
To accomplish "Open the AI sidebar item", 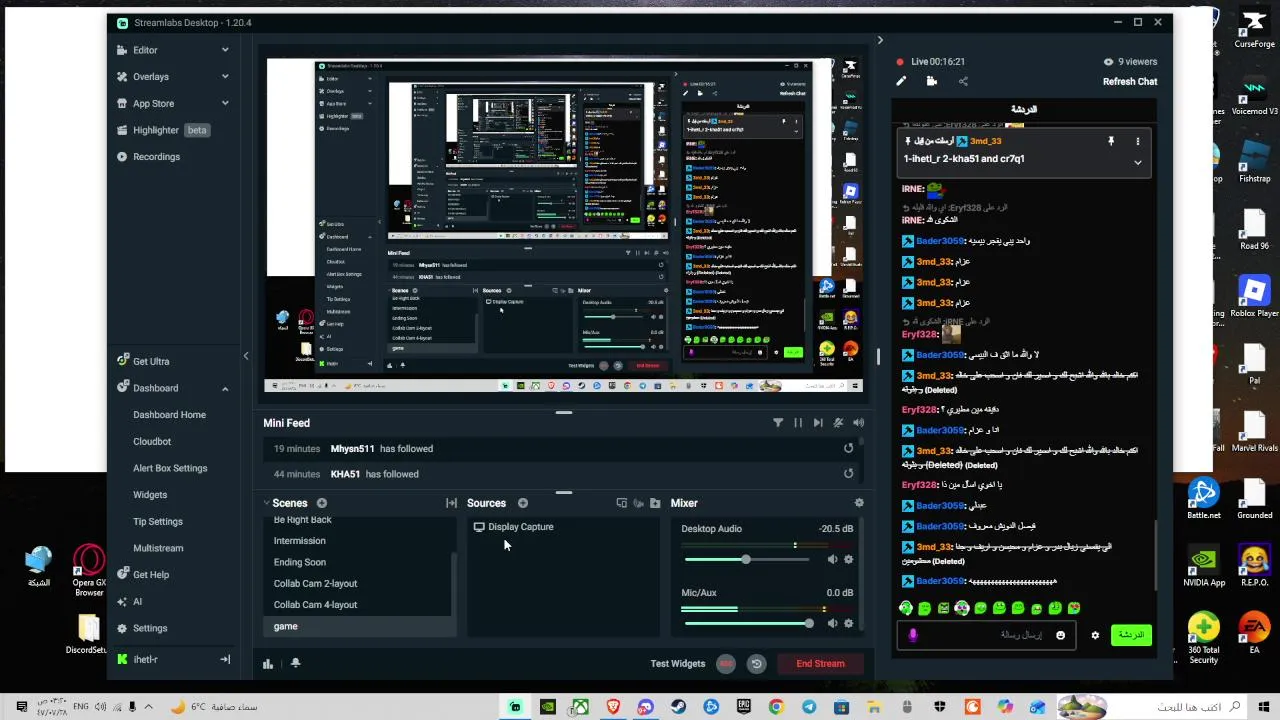I will pyautogui.click(x=137, y=602).
